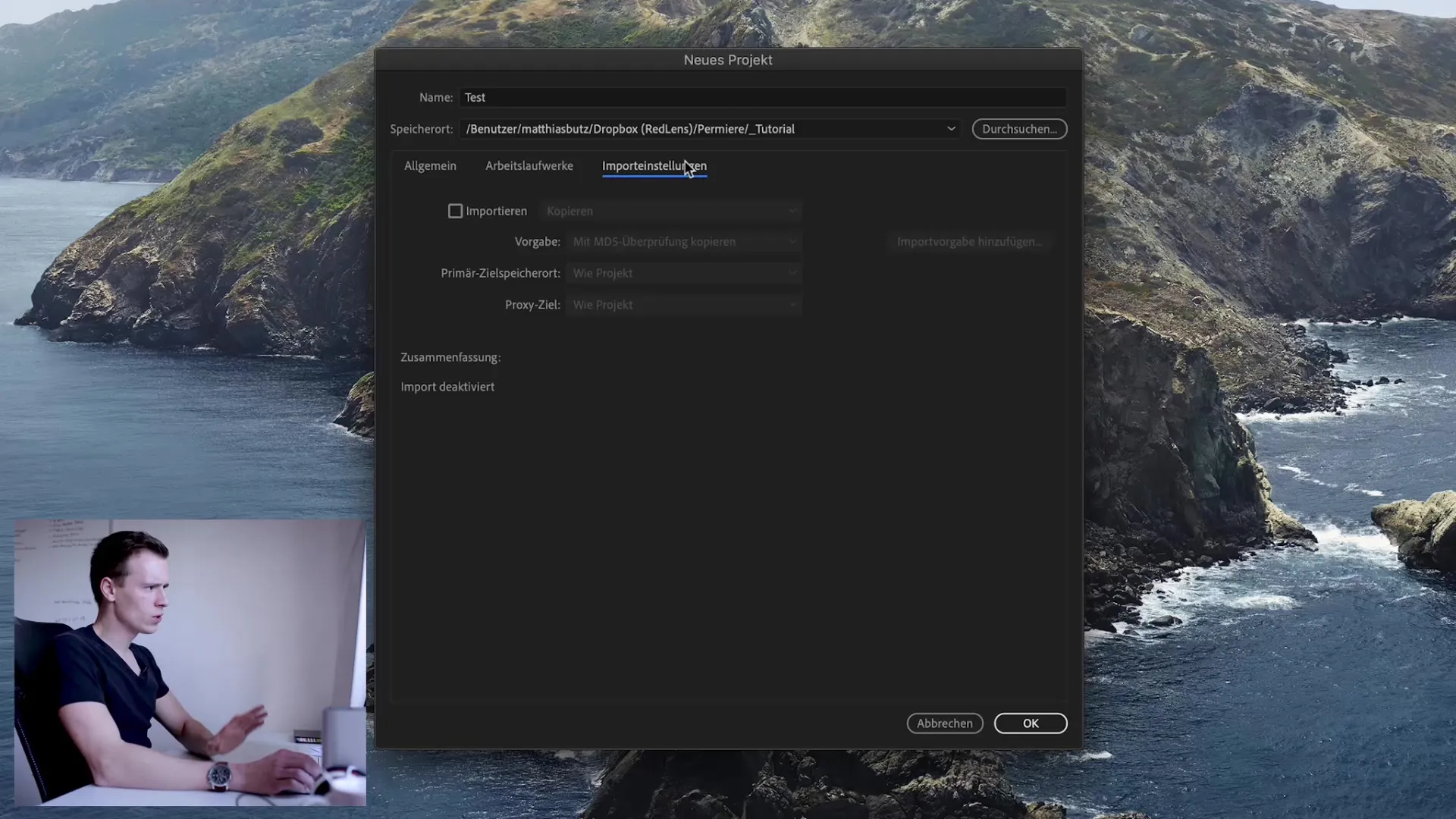Click the Import deaktiviert summary text
The width and height of the screenshot is (1456, 819).
click(447, 387)
